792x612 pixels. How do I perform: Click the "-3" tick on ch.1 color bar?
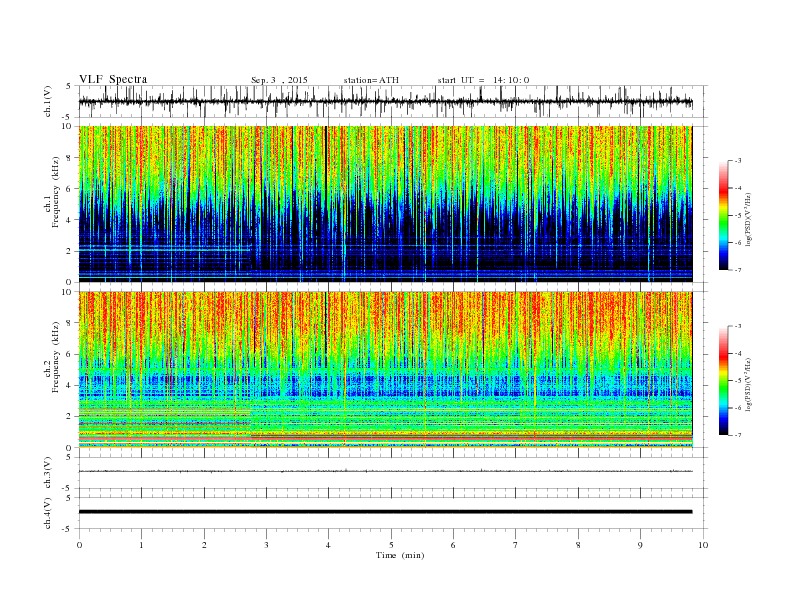point(738,161)
